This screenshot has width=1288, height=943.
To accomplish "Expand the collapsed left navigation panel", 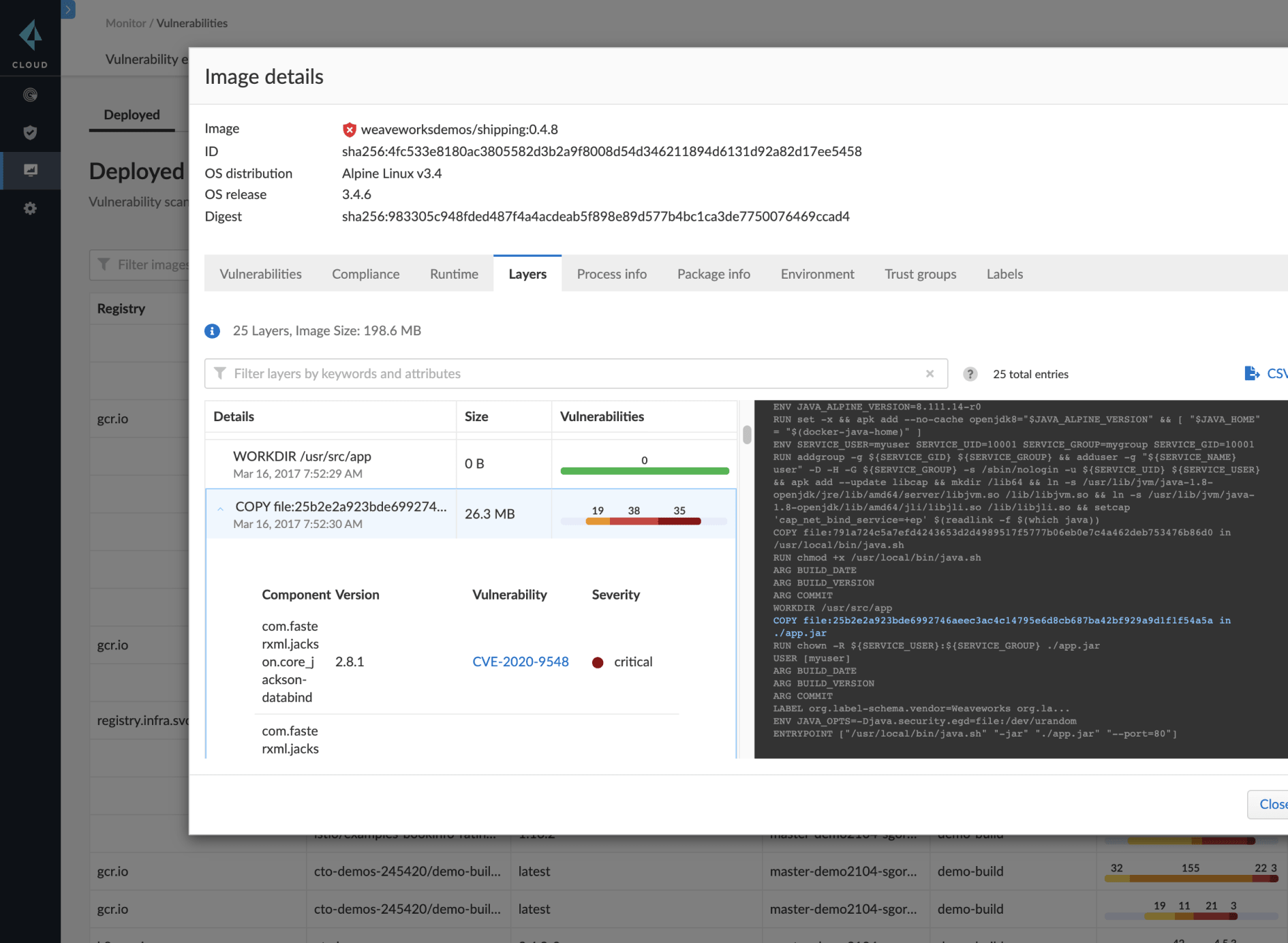I will pyautogui.click(x=68, y=10).
